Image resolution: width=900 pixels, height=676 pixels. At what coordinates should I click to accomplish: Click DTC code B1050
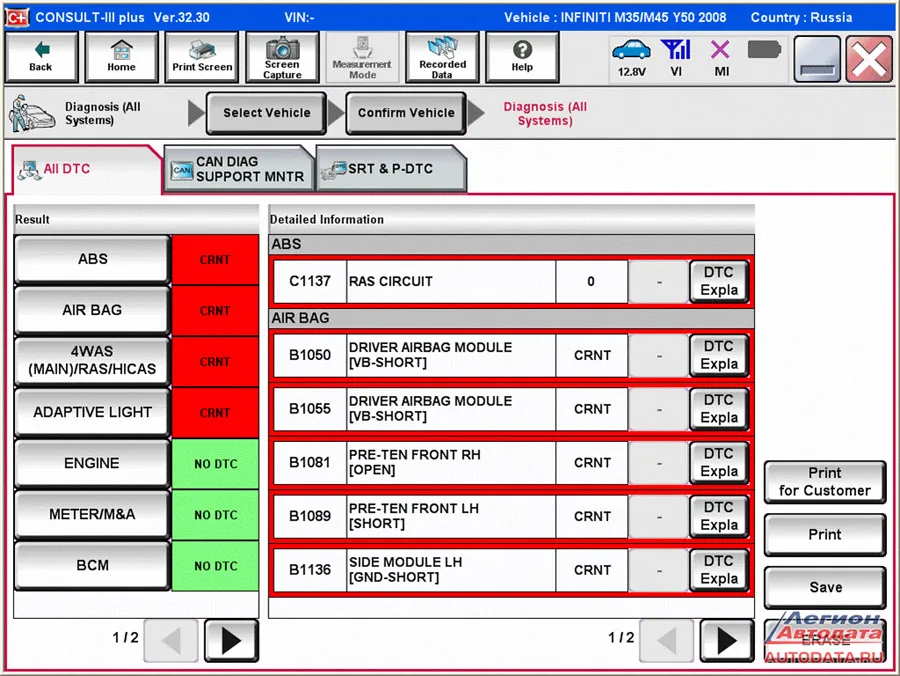[310, 355]
